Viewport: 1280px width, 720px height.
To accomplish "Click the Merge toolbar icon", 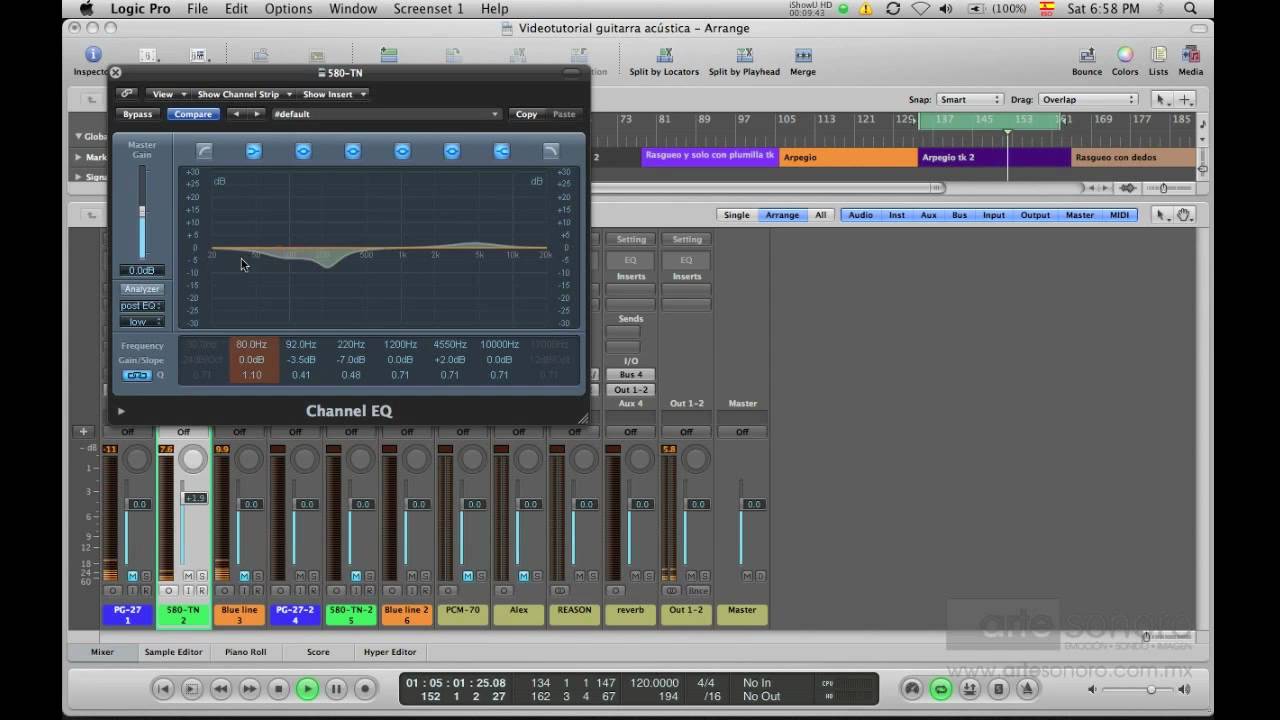I will click(803, 55).
